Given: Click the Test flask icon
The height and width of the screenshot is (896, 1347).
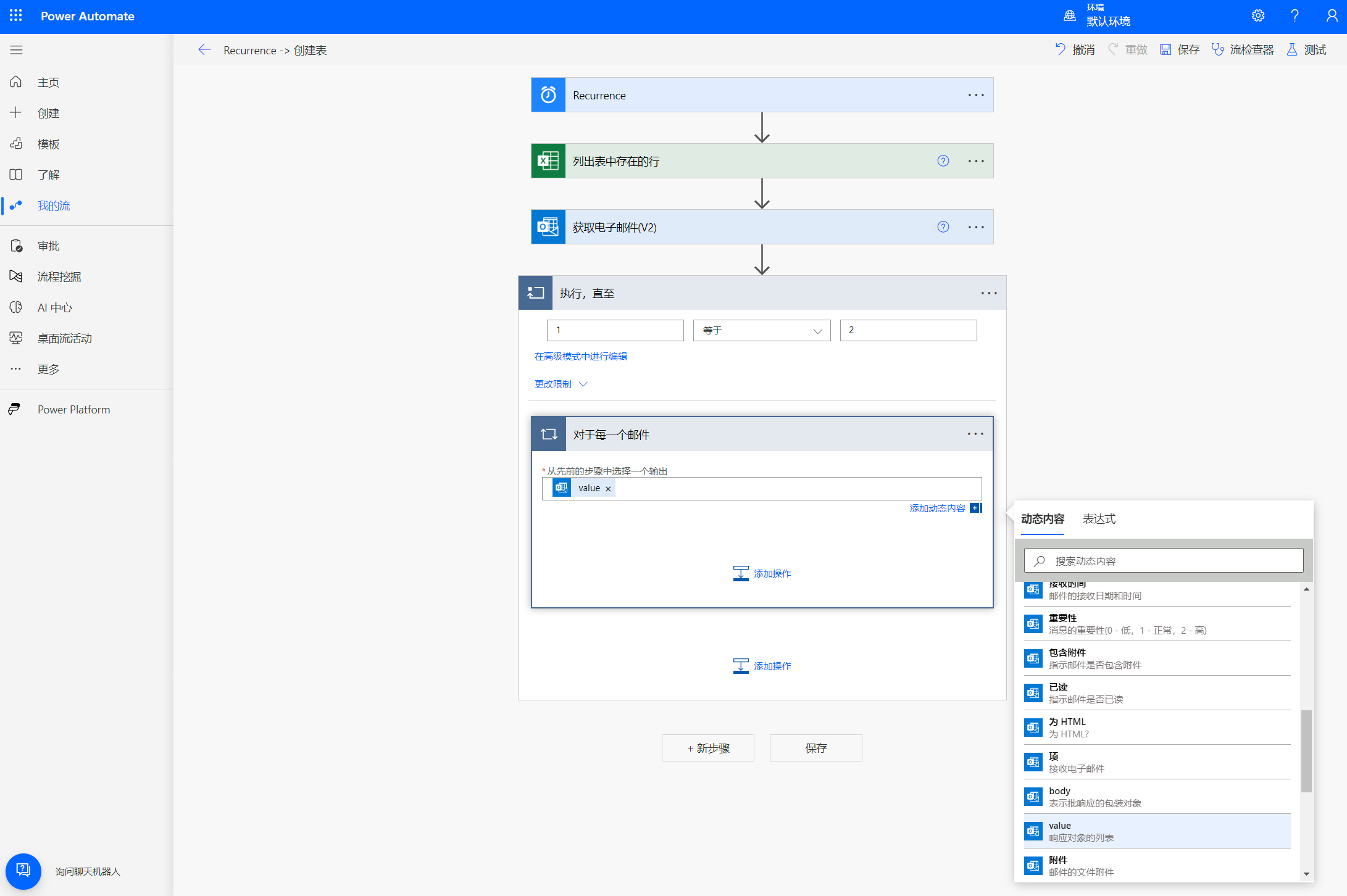Looking at the screenshot, I should [1292, 49].
